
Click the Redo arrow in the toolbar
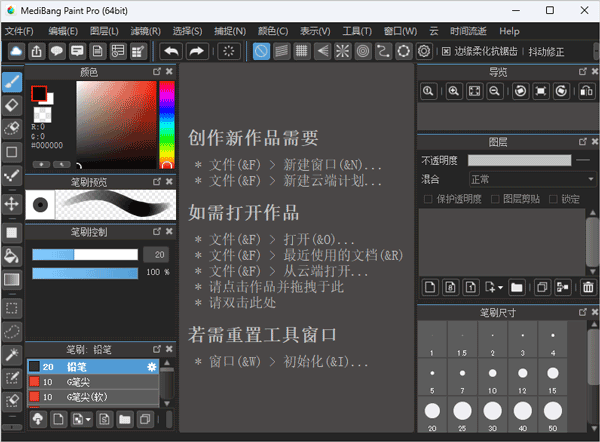[x=196, y=51]
